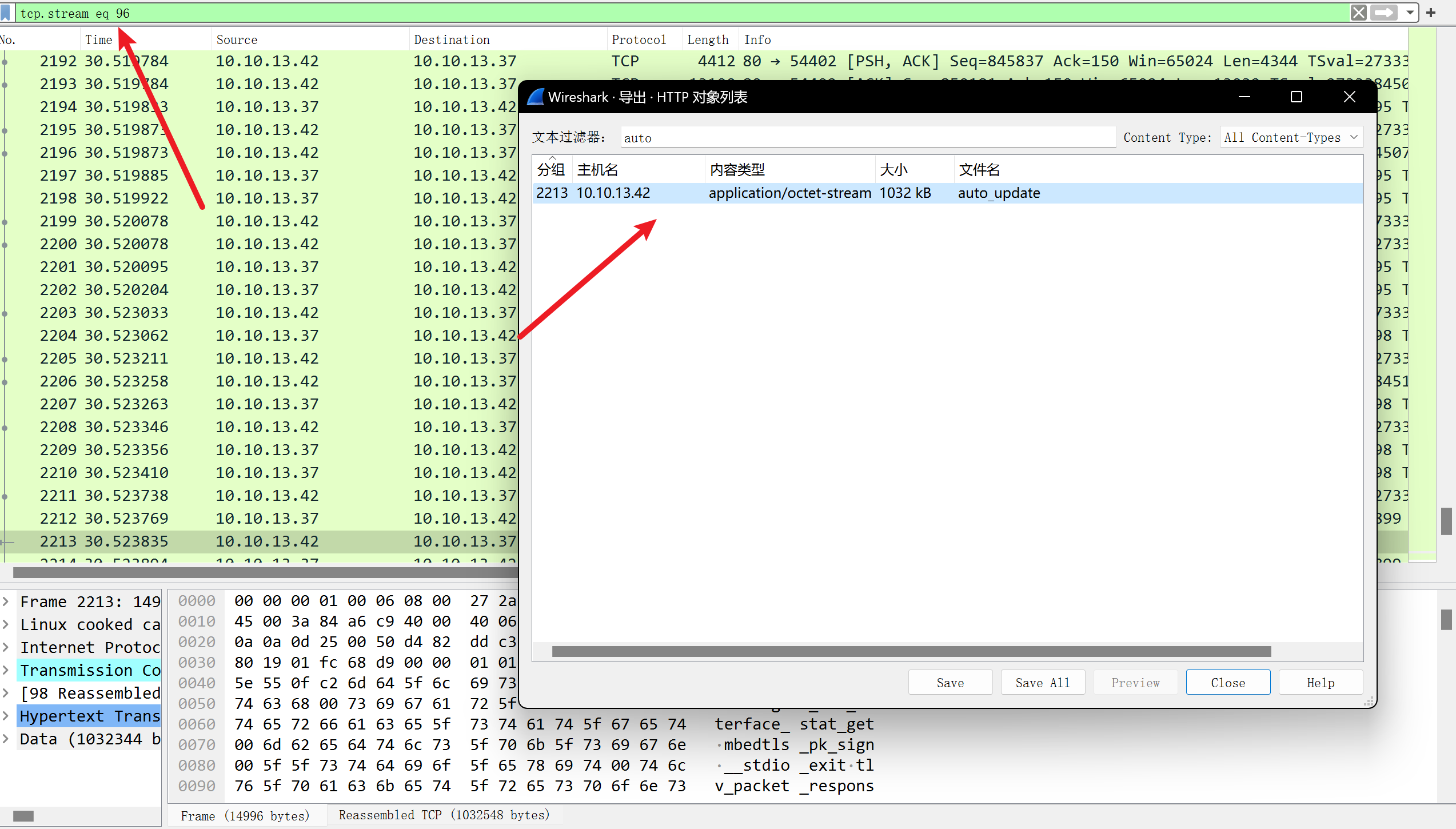
Task: Add a filter button with plus icon
Action: [1431, 13]
